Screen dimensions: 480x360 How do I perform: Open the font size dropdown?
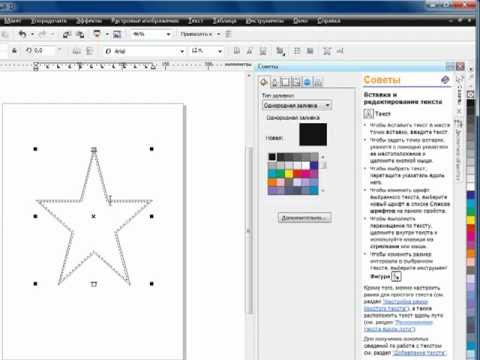point(220,51)
